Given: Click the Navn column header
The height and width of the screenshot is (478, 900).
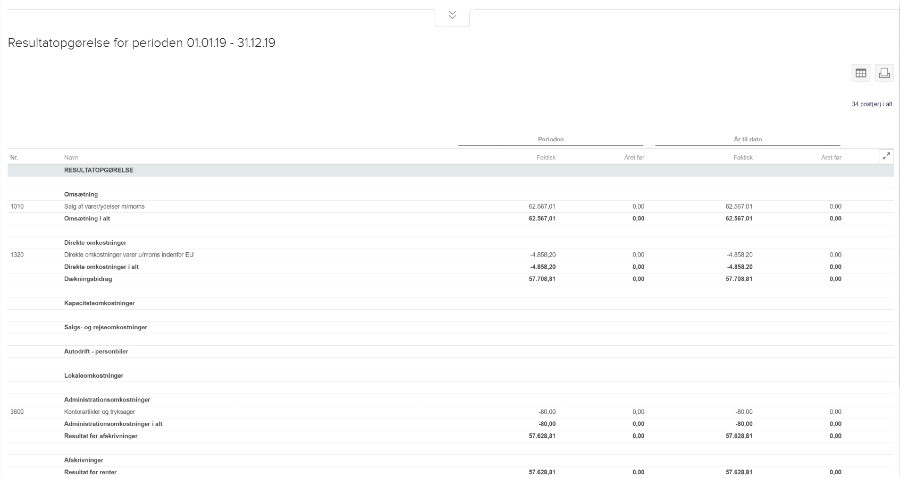Looking at the screenshot, I should click(x=71, y=157).
